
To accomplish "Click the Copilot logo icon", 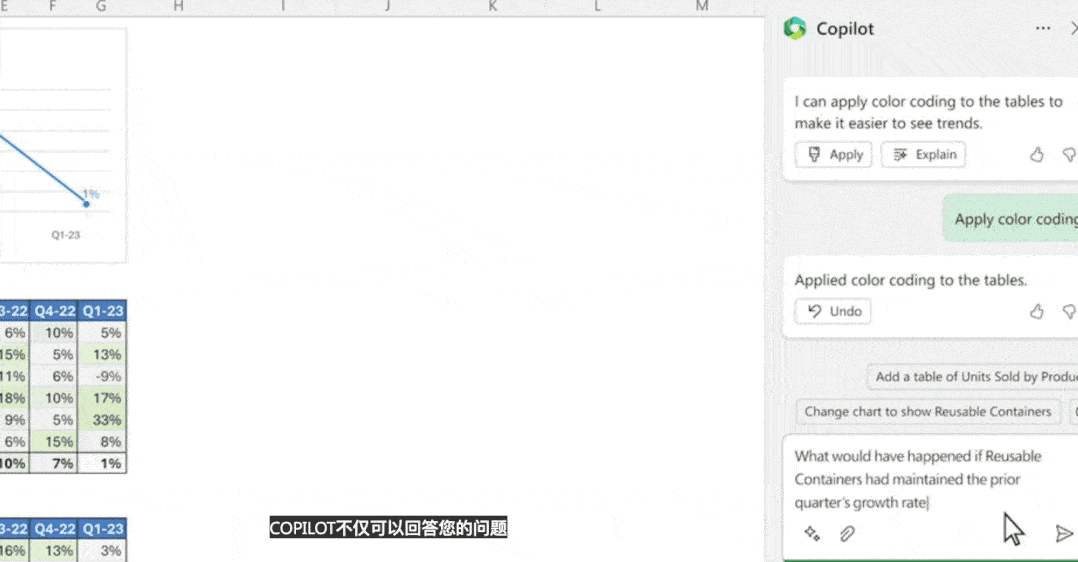I will point(795,29).
